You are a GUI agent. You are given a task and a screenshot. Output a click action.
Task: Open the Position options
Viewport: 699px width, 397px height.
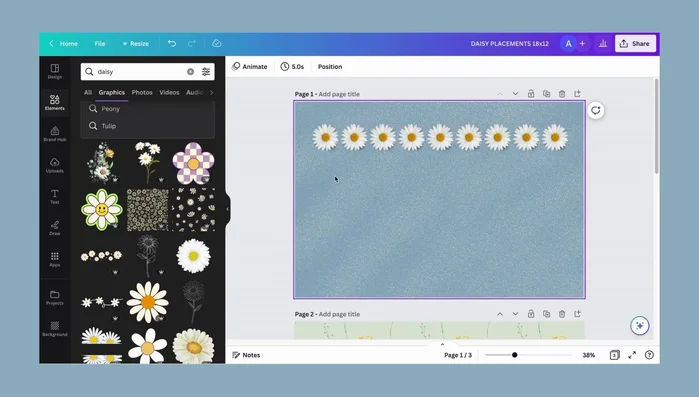click(330, 66)
